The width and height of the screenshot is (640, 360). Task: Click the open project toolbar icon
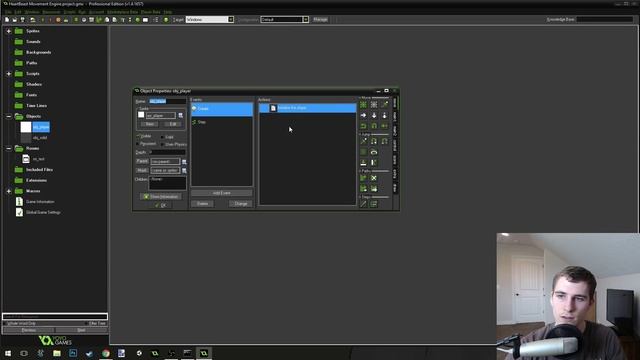(x=15, y=20)
